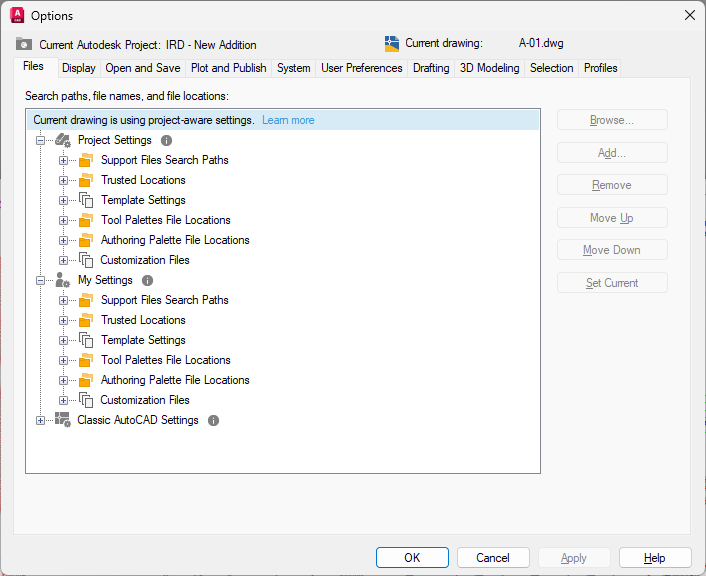Click Template Settings icon under My Settings

pyautogui.click(x=86, y=340)
